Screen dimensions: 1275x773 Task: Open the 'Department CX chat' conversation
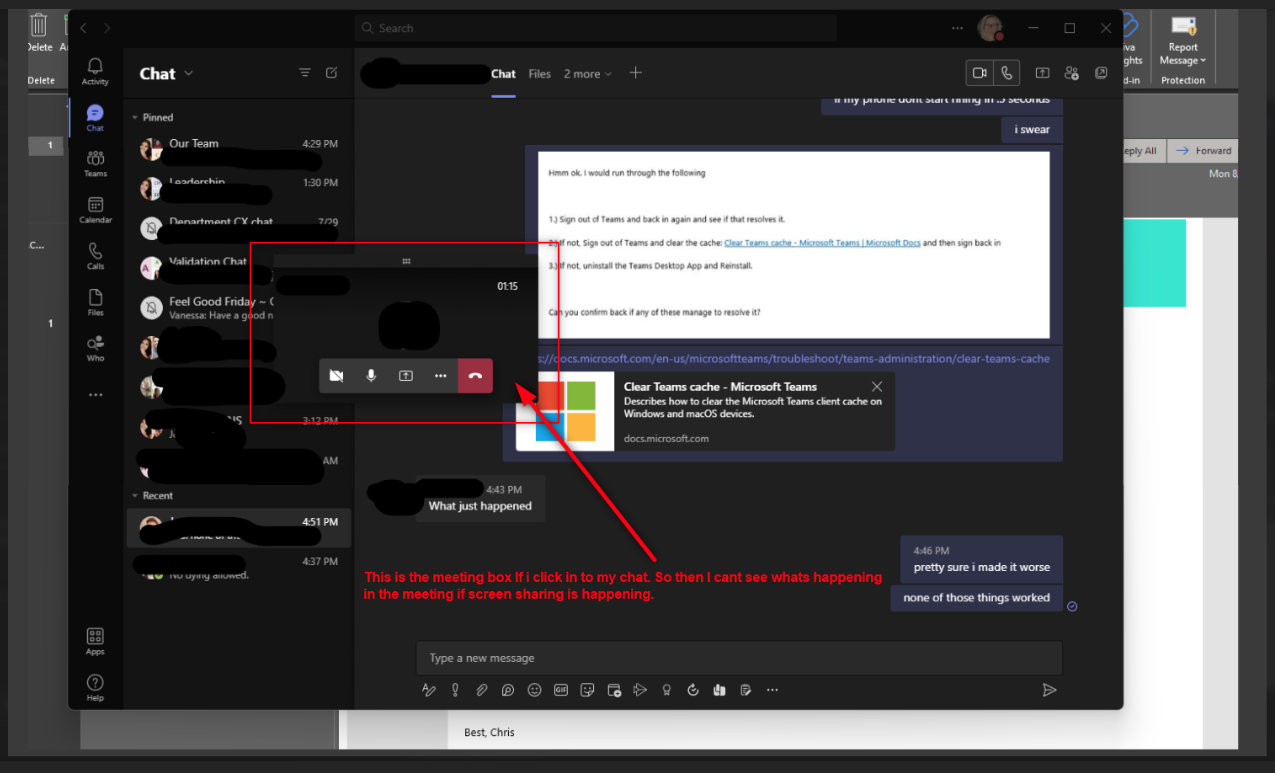click(239, 228)
